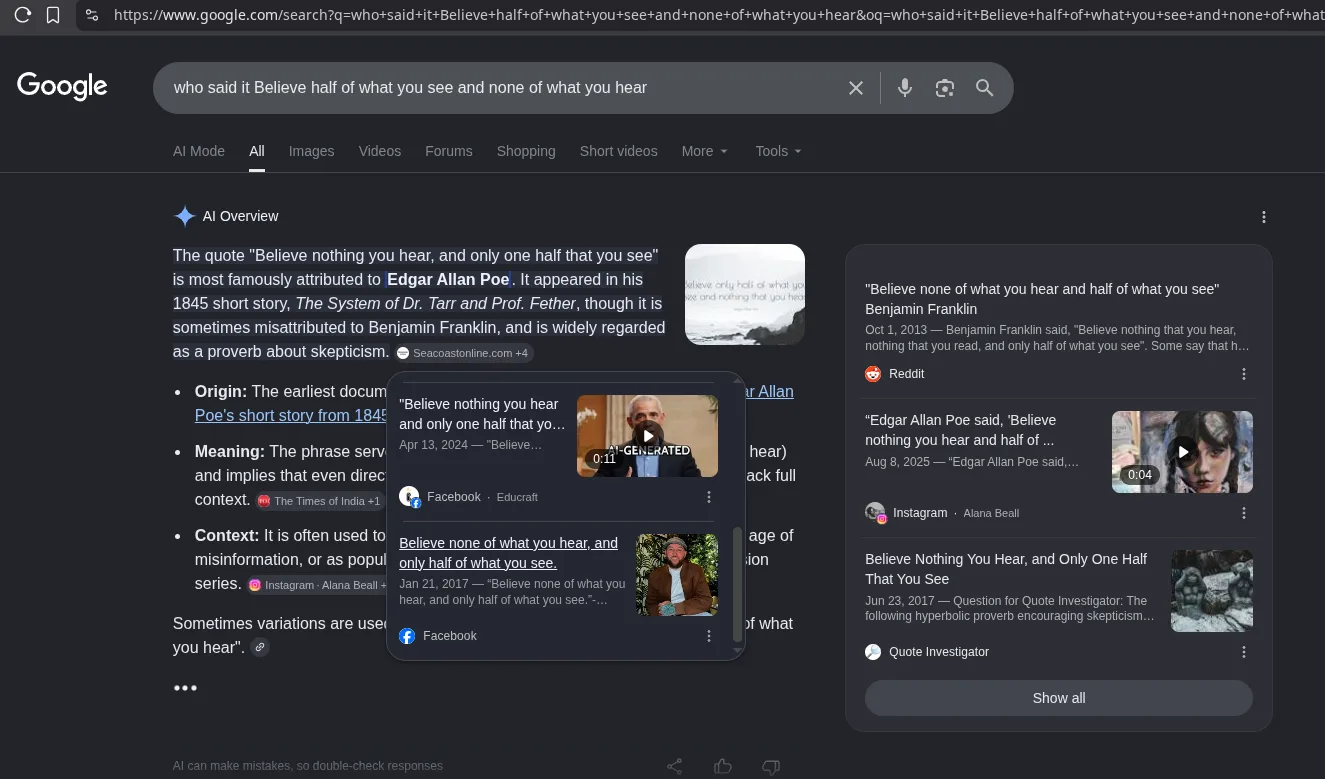
Task: Give thumbs up to AI Overview
Action: click(723, 767)
